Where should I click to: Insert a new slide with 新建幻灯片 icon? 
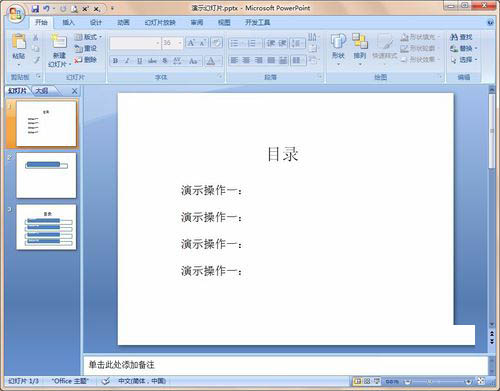click(x=59, y=42)
